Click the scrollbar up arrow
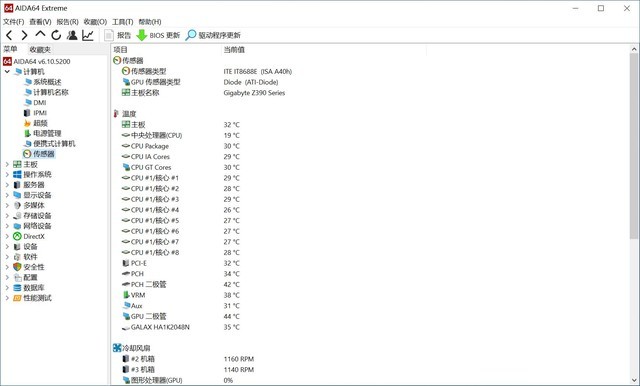This screenshot has width=640, height=386. click(634, 49)
